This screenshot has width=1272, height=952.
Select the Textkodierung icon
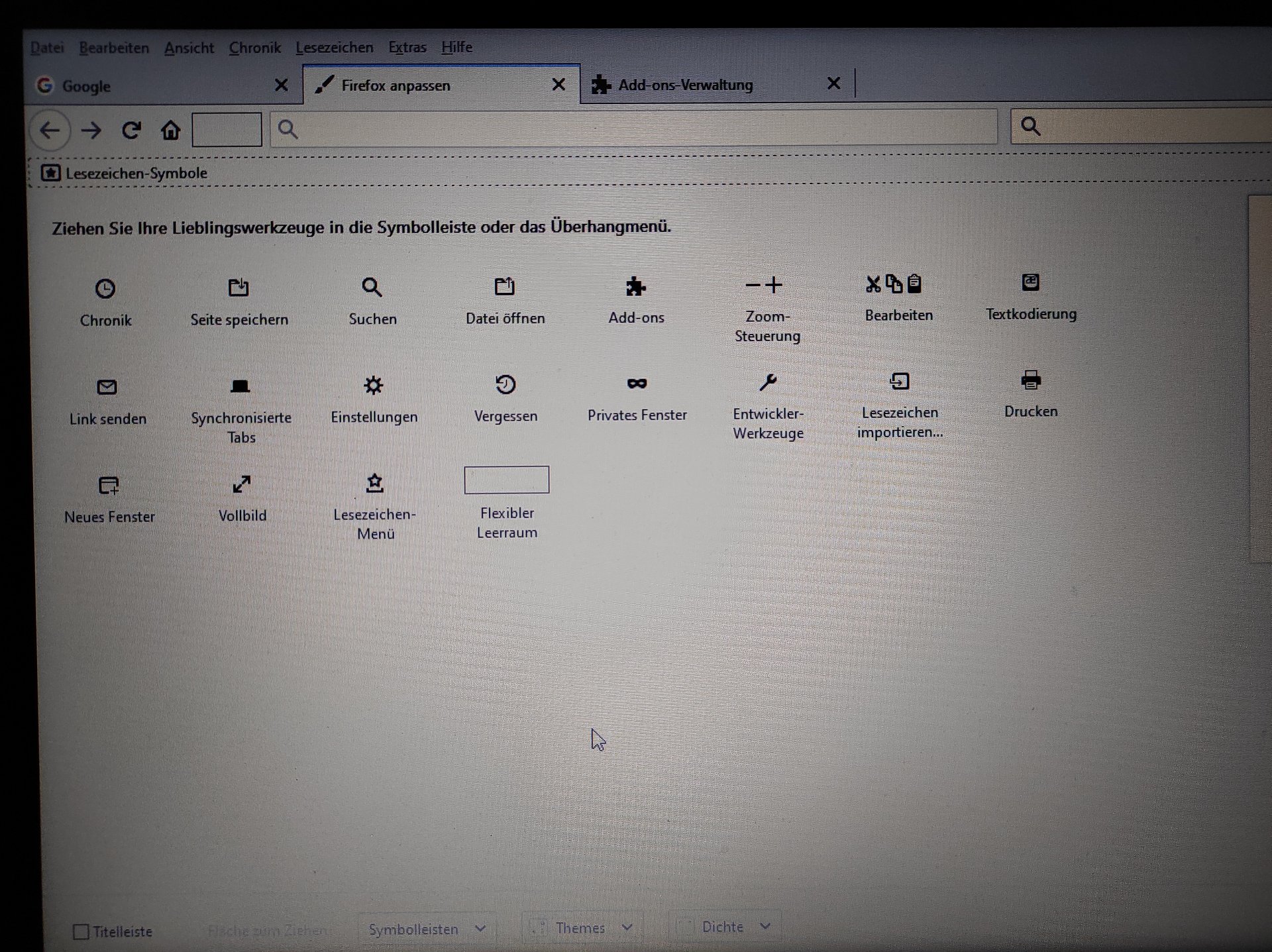click(x=1030, y=282)
